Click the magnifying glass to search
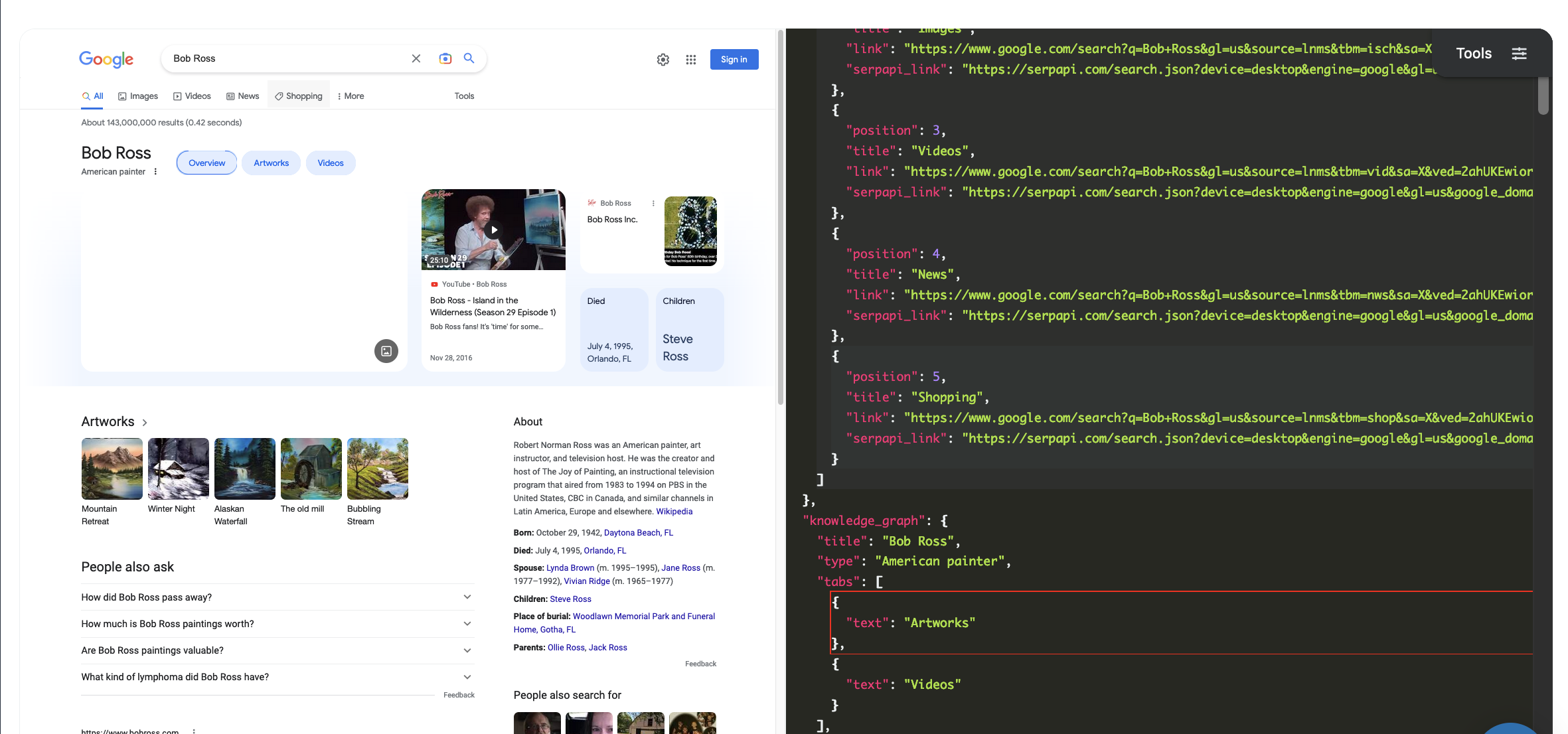This screenshot has height=734, width=1568. tap(469, 58)
